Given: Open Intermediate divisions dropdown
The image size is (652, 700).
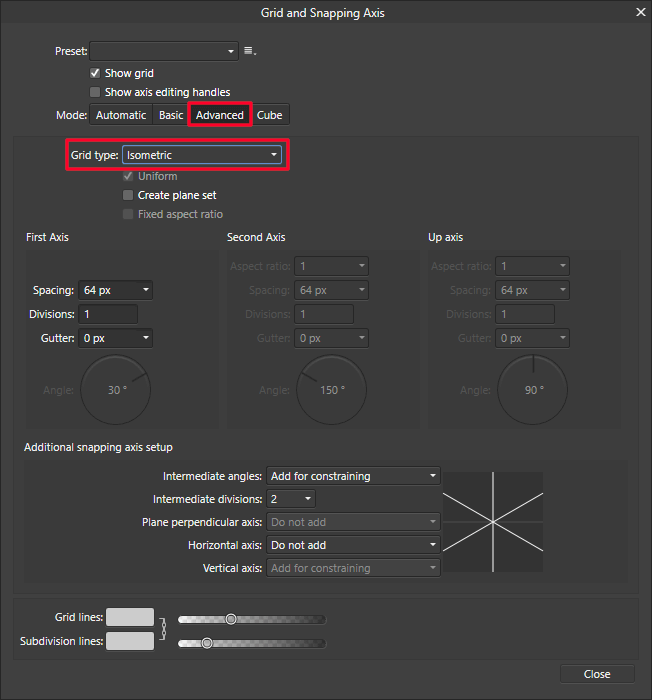Looking at the screenshot, I should tap(291, 499).
